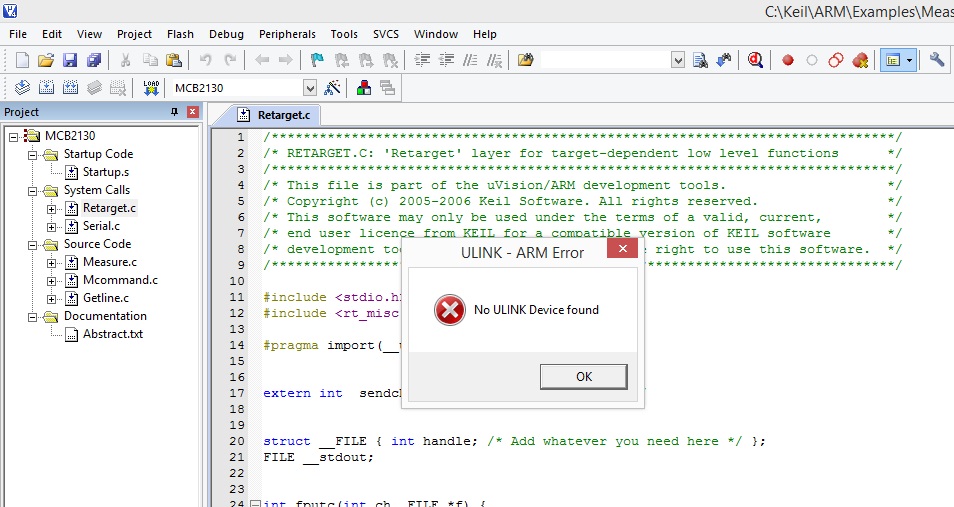Open Options for Target wand icon
The image size is (954, 507).
332,88
